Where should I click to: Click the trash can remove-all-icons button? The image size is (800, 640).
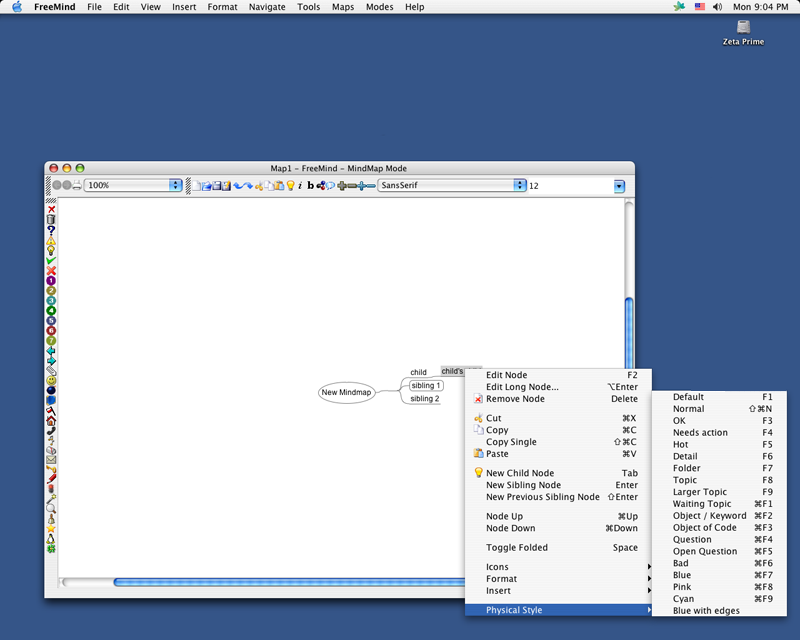pos(51,219)
